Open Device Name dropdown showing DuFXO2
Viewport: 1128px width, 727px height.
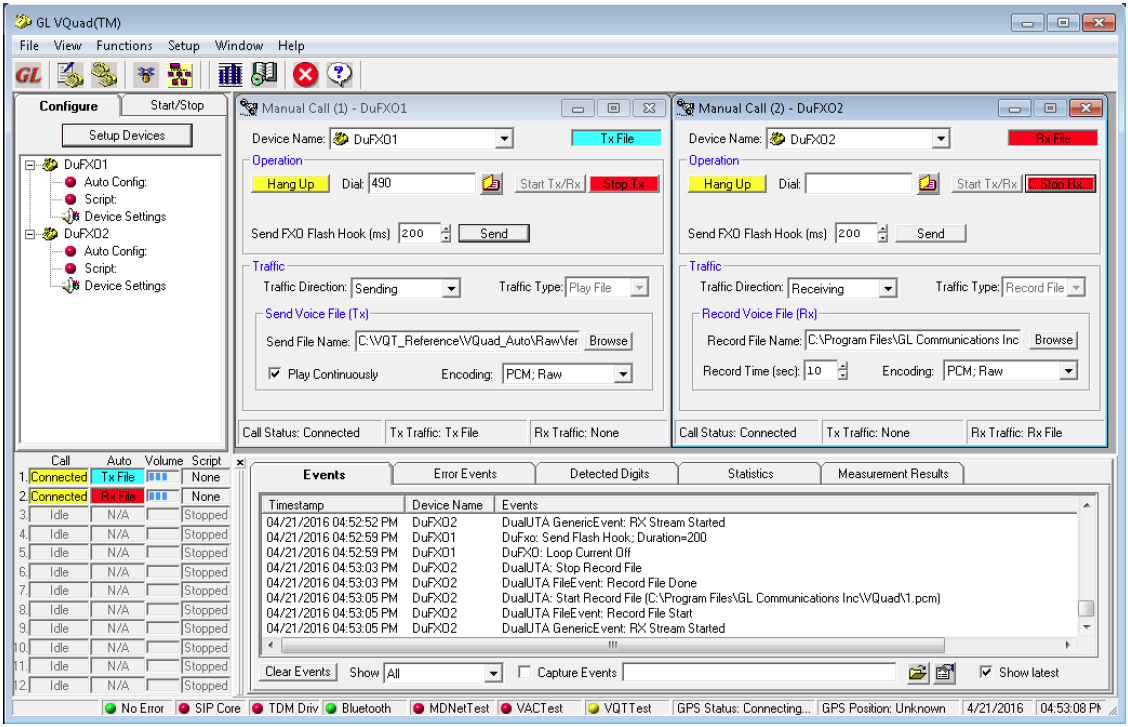pos(941,139)
